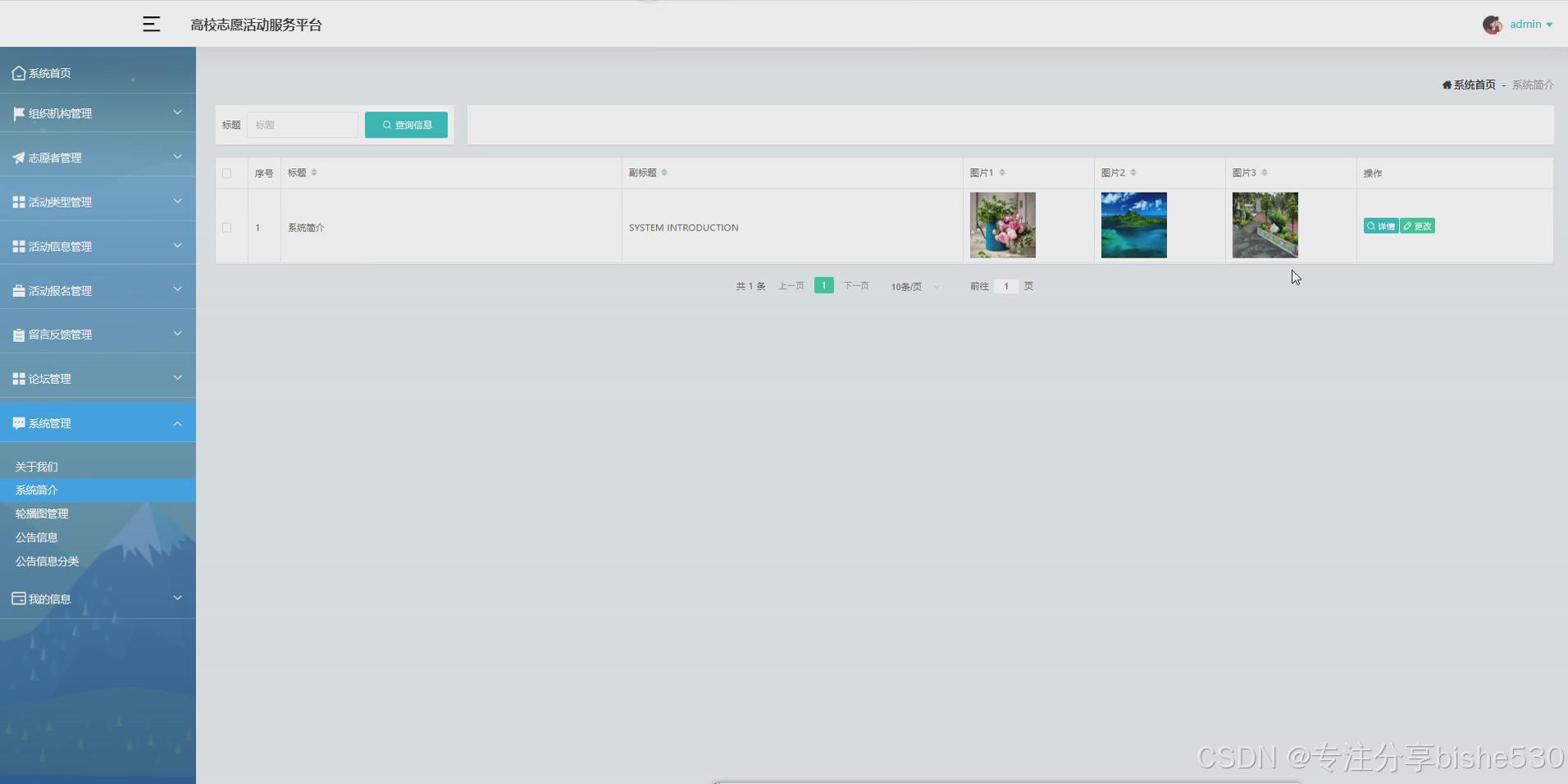This screenshot has width=1568, height=784.
Task: Expand 志愿者管理 chevron
Action: 177,157
